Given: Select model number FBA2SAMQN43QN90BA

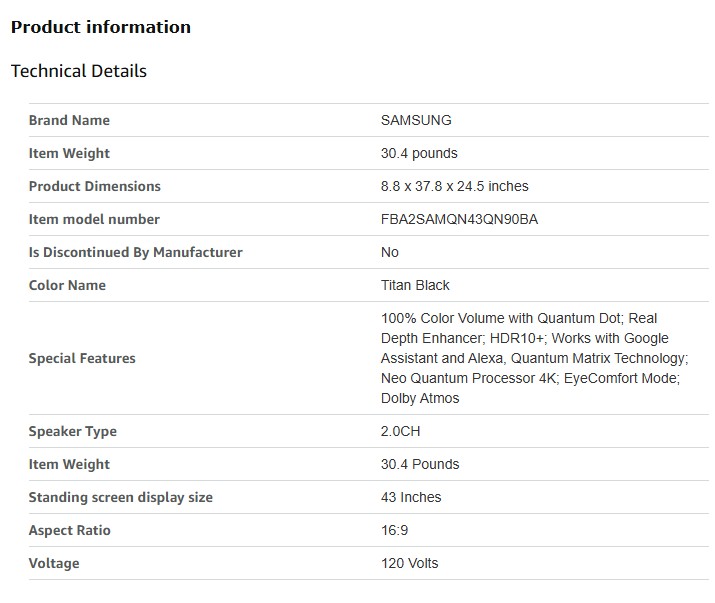Looking at the screenshot, I should [459, 219].
